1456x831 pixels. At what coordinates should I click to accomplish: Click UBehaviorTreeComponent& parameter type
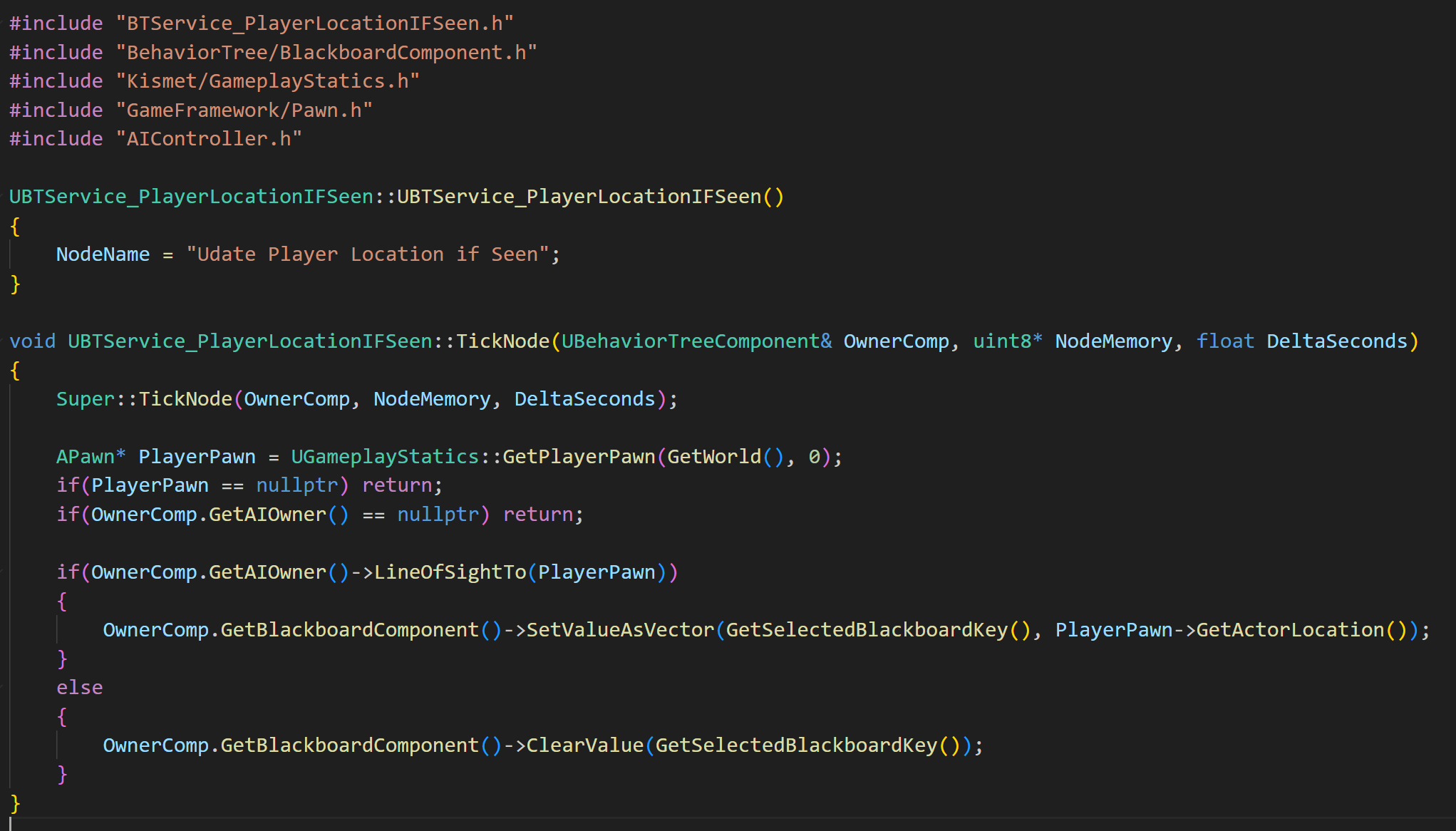[696, 341]
